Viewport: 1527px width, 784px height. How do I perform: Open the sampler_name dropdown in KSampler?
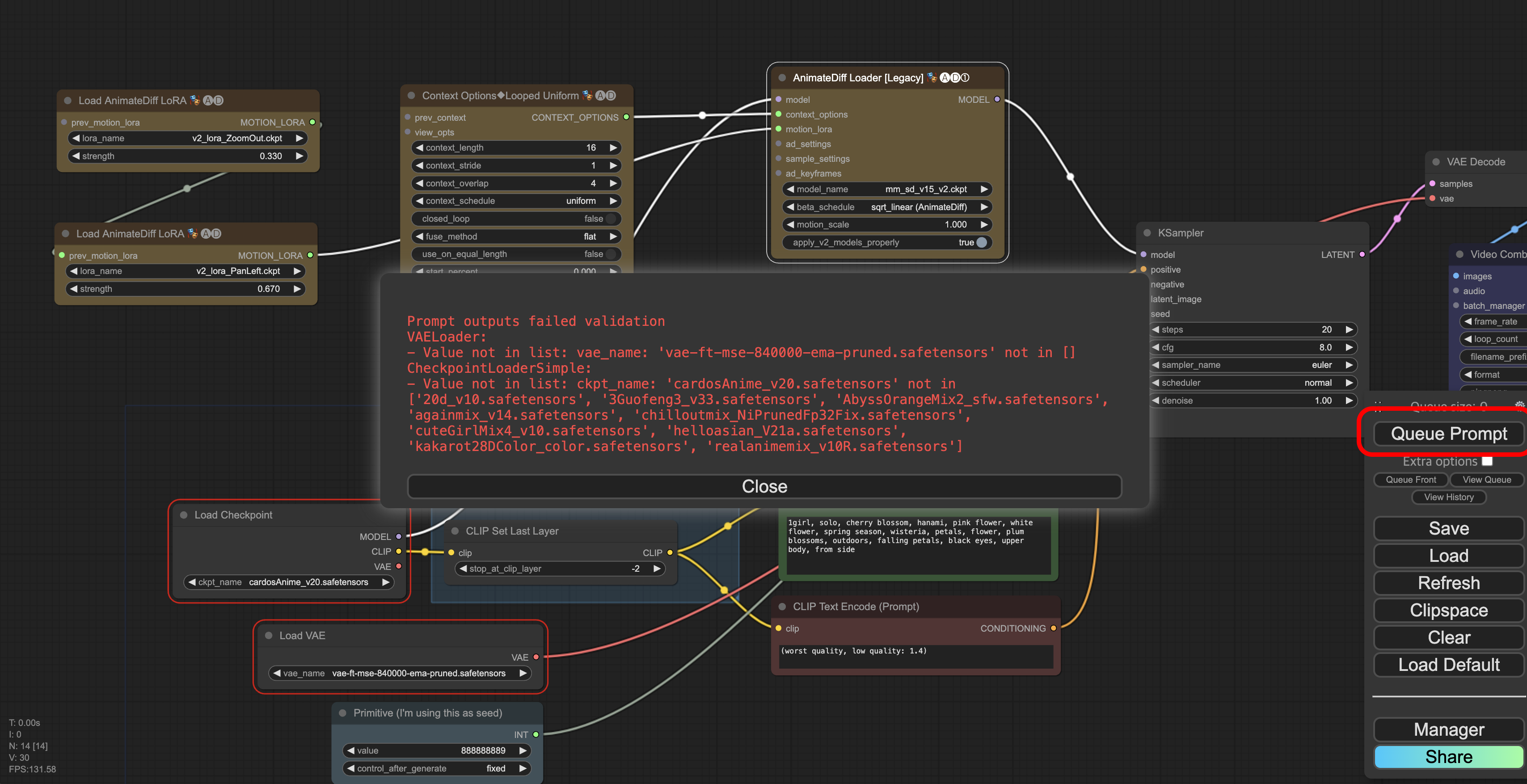1251,365
